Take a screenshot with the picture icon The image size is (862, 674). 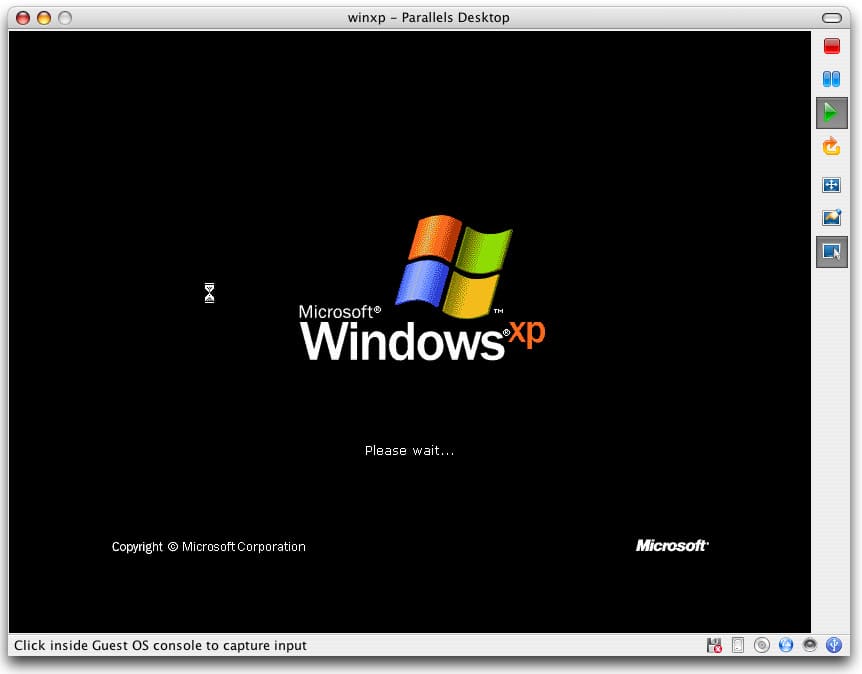(831, 218)
